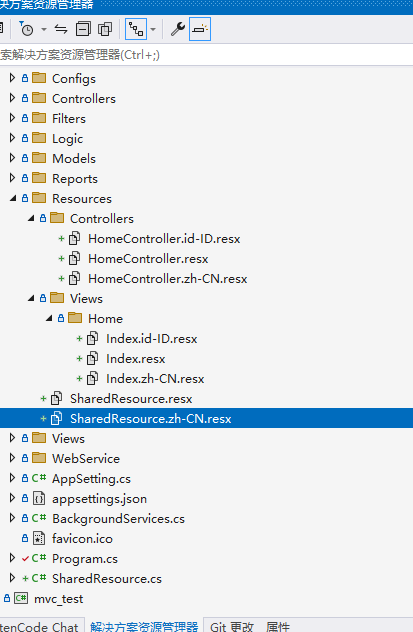413x632 pixels.
Task: Toggle Preview Selected Items icon
Action: 200,29
